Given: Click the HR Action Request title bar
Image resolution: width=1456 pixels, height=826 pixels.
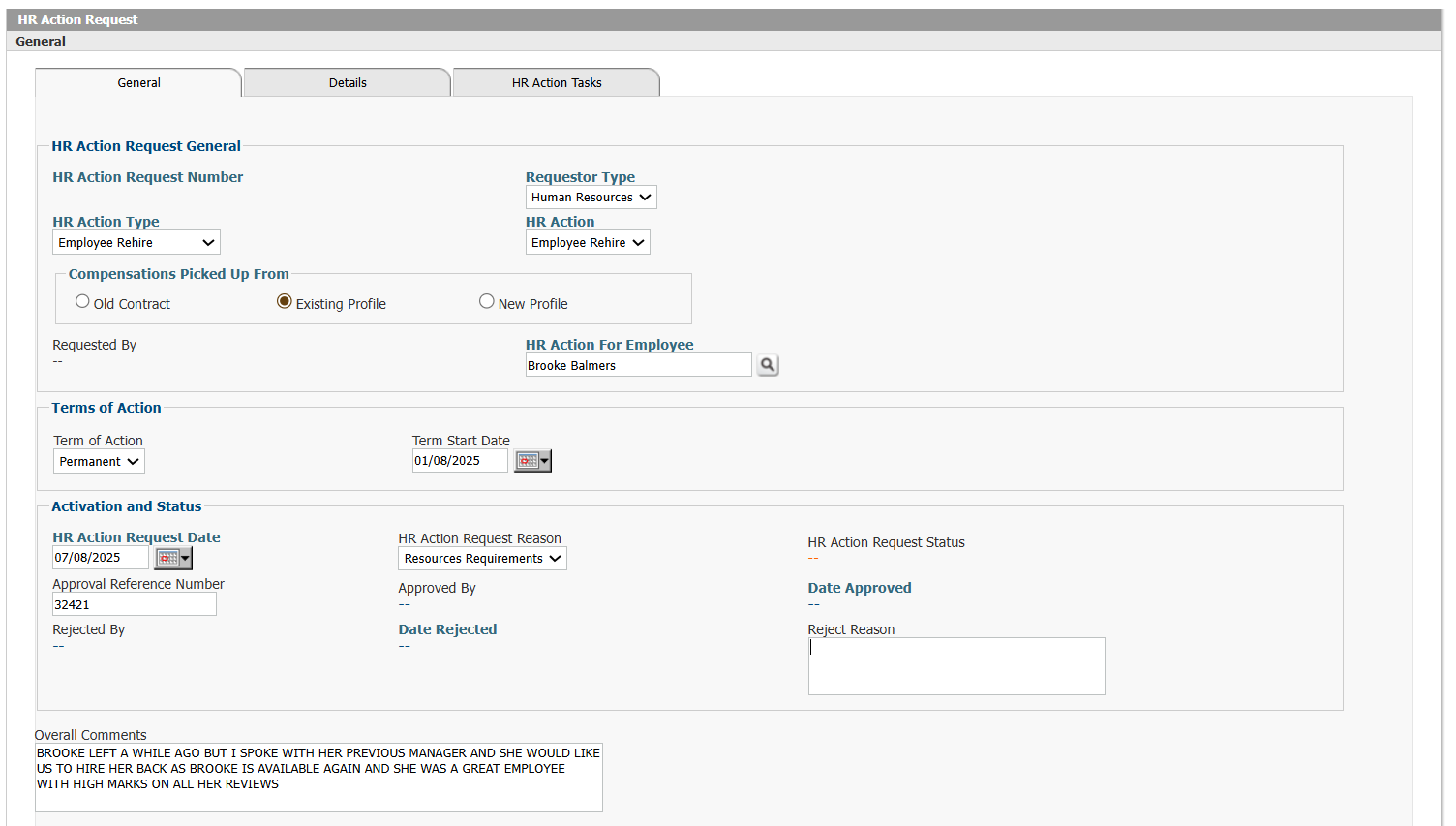Looking at the screenshot, I should point(724,19).
